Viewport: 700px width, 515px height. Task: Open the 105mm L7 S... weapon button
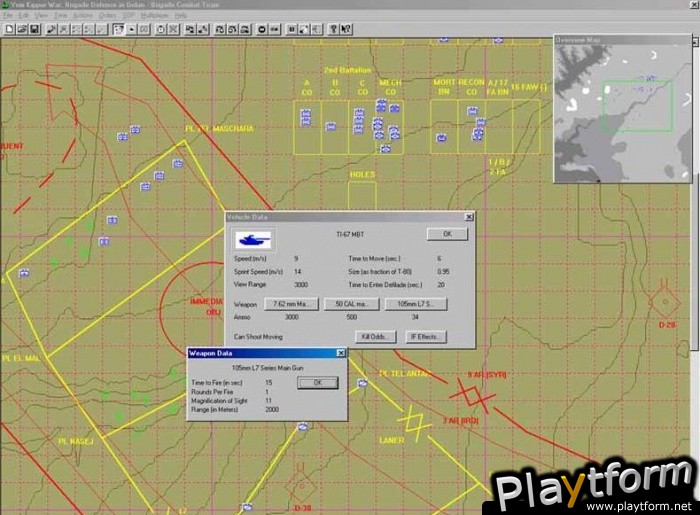point(416,304)
